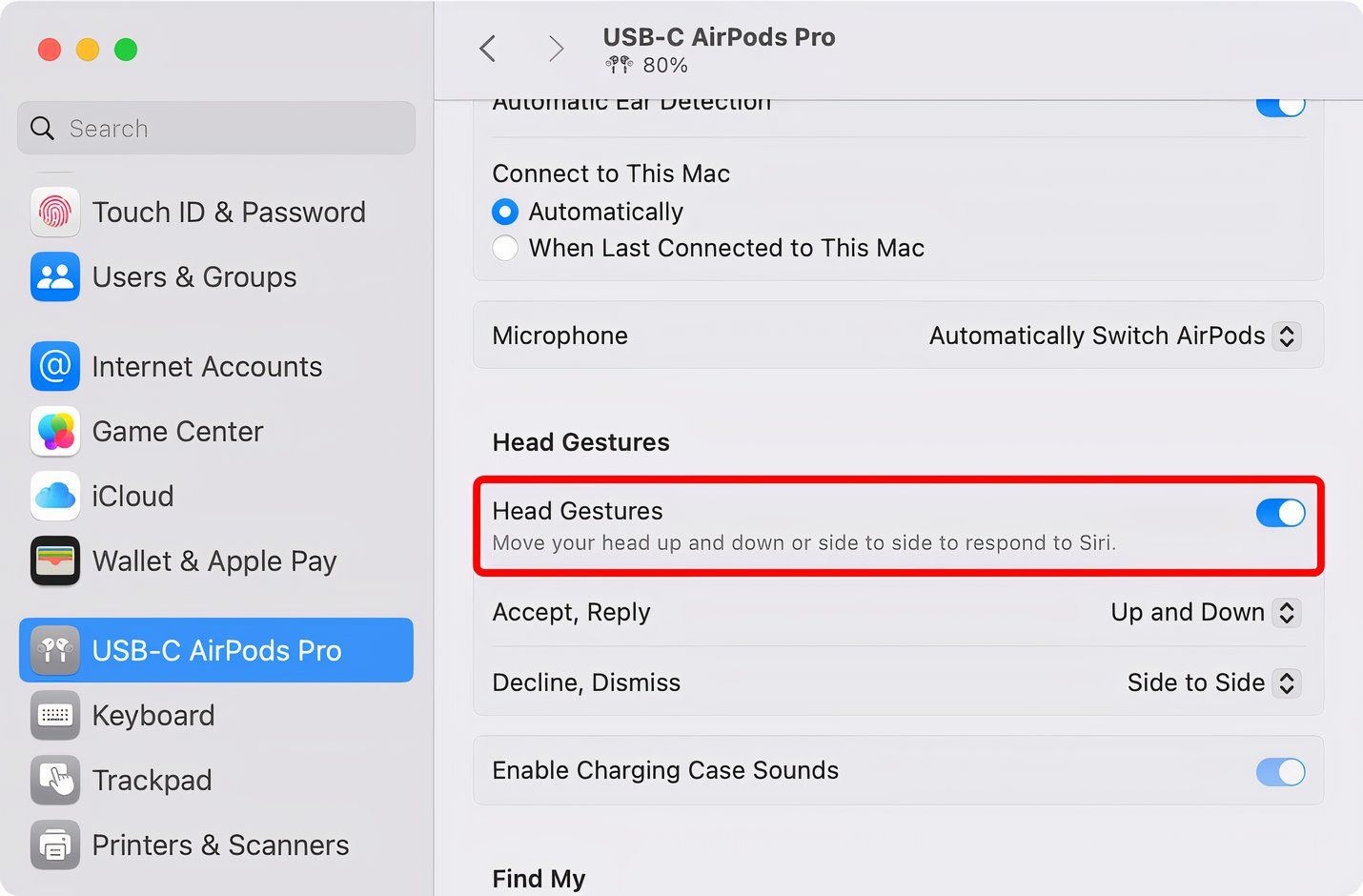The width and height of the screenshot is (1363, 896).
Task: Change the Accept, Reply gesture dropdown
Action: (x=1286, y=613)
